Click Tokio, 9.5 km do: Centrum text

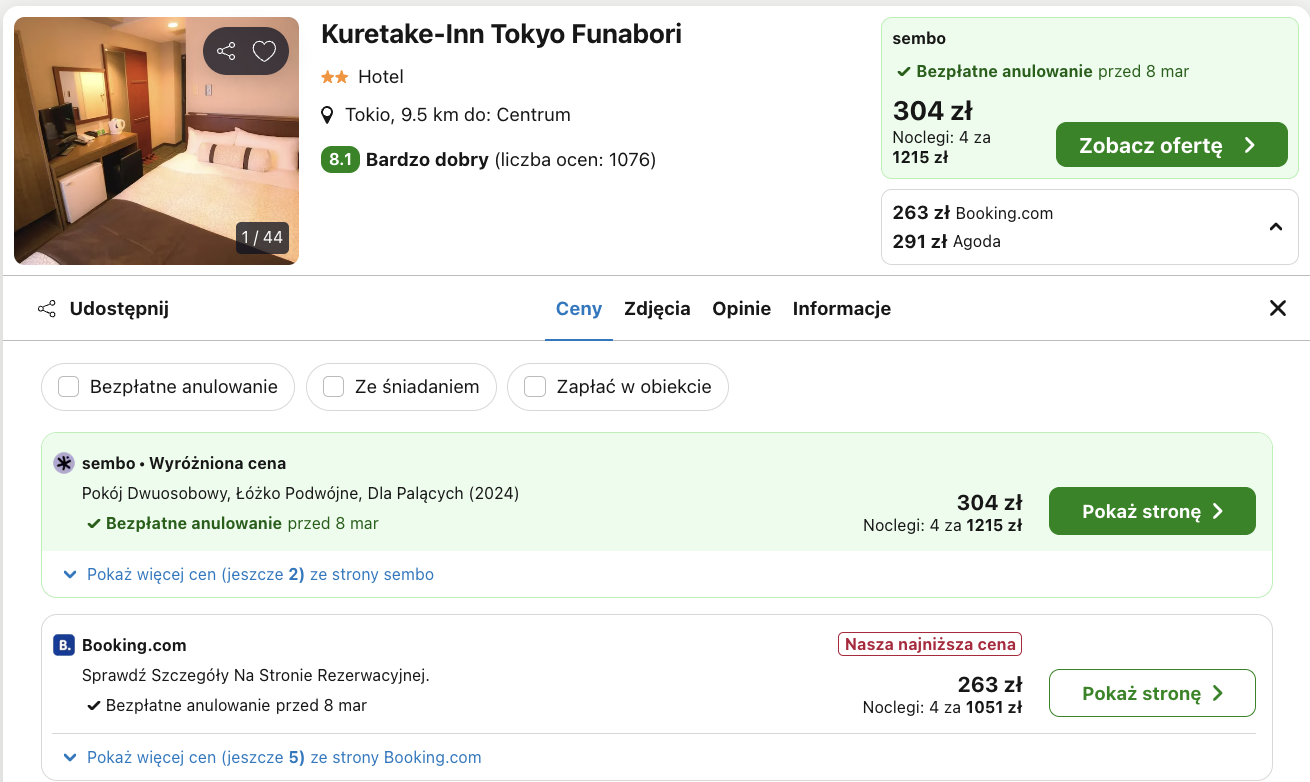pyautogui.click(x=458, y=115)
